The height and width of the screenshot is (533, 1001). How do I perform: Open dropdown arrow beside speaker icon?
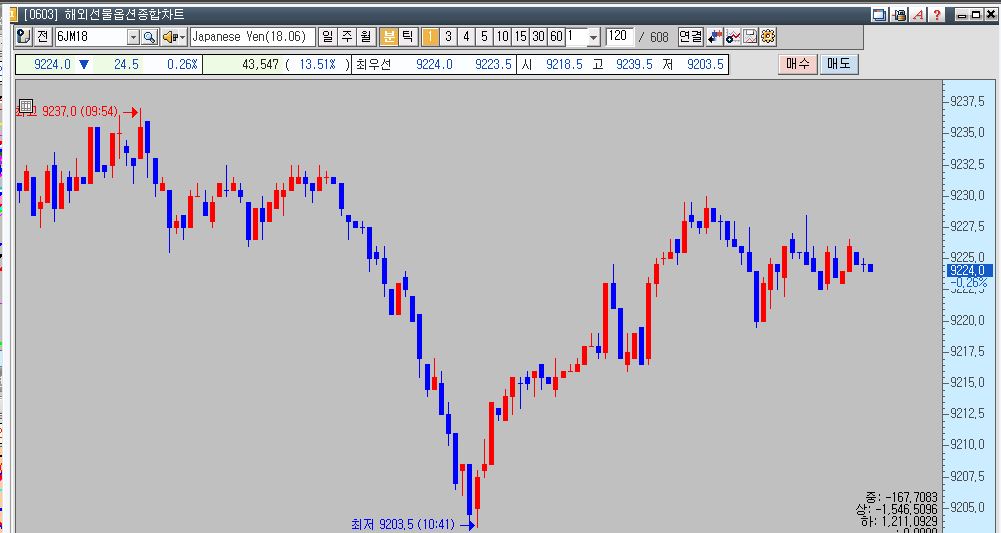182,37
